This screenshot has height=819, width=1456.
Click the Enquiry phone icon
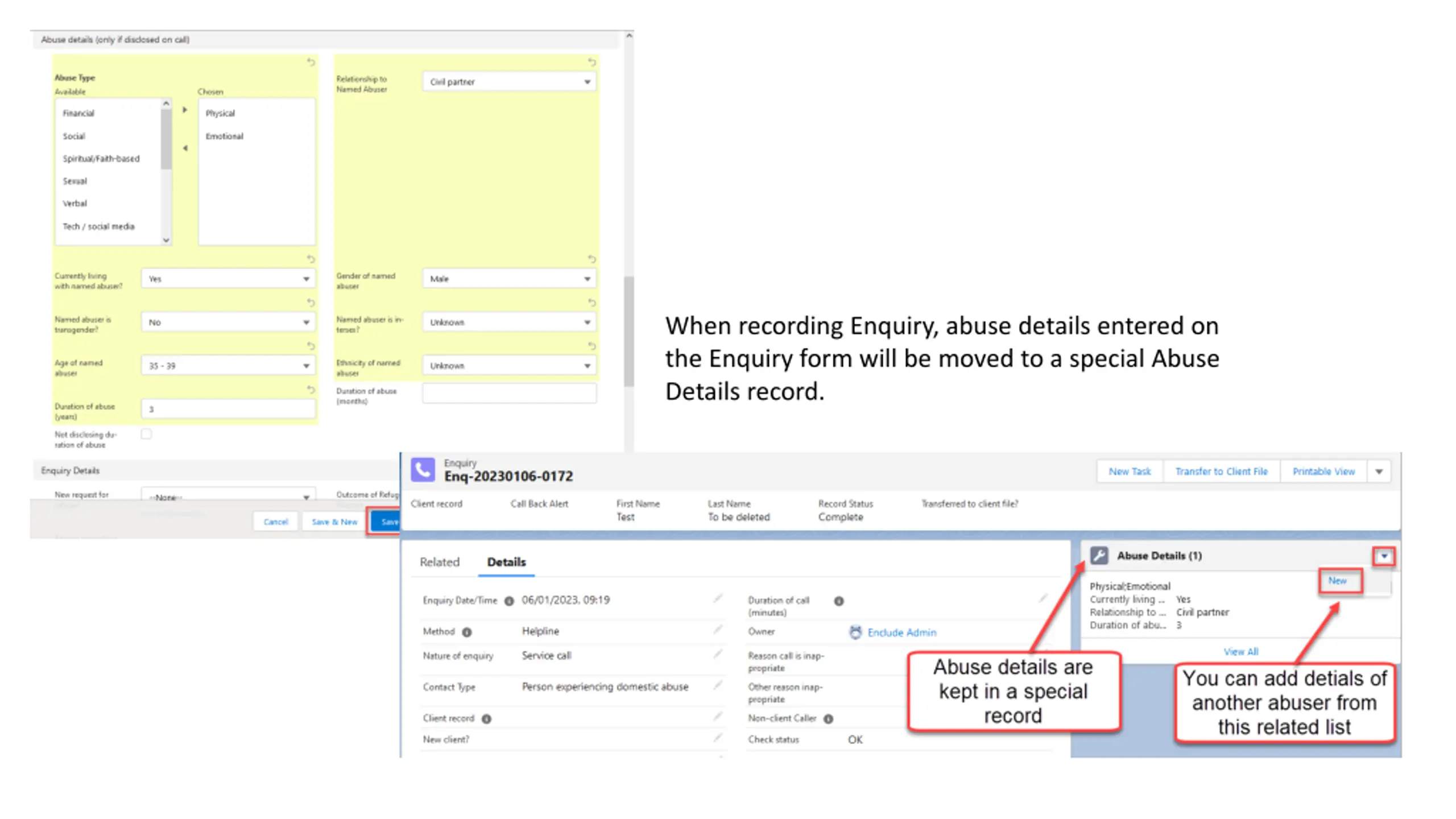coord(423,470)
